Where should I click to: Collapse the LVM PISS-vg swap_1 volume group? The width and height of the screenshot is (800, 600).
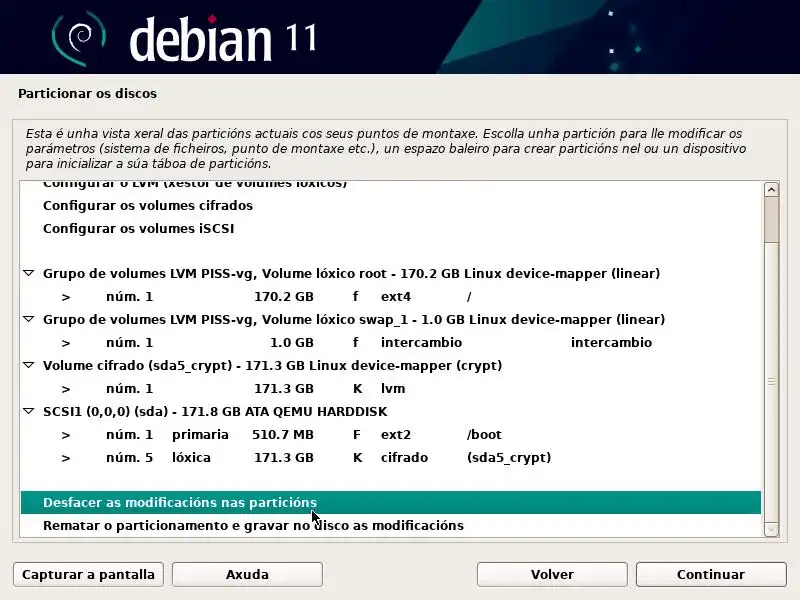pyautogui.click(x=29, y=319)
